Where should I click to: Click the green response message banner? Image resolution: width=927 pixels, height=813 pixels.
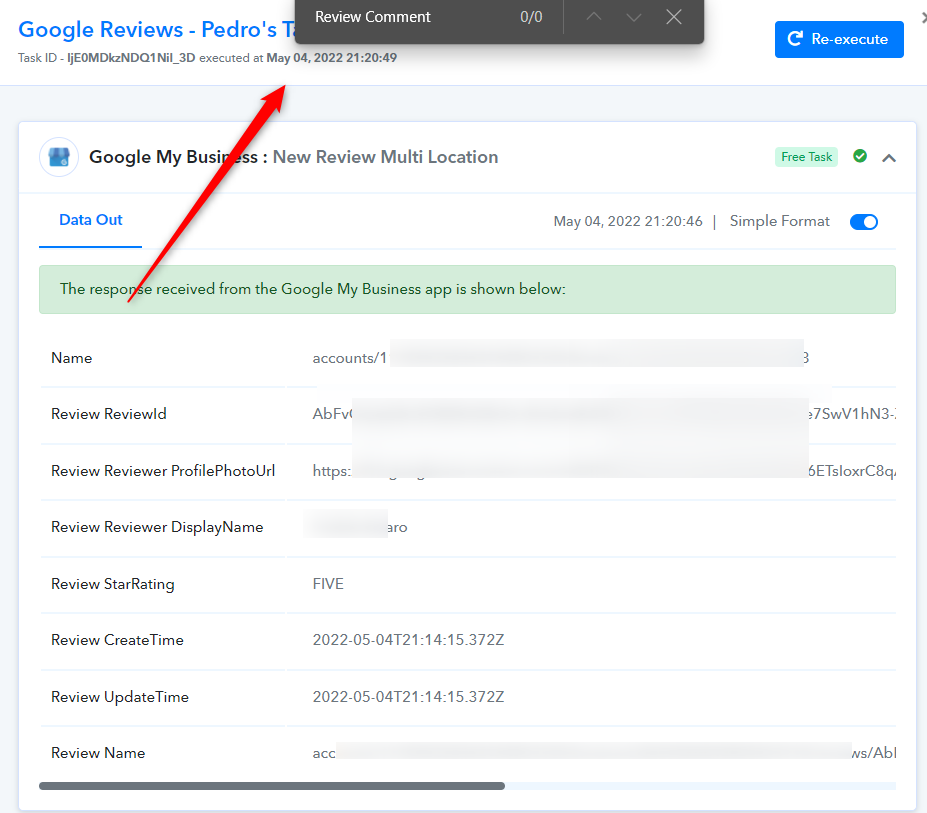point(467,289)
